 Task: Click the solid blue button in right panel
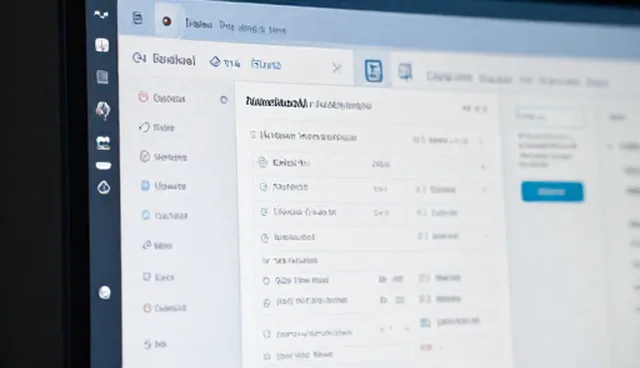[552, 192]
